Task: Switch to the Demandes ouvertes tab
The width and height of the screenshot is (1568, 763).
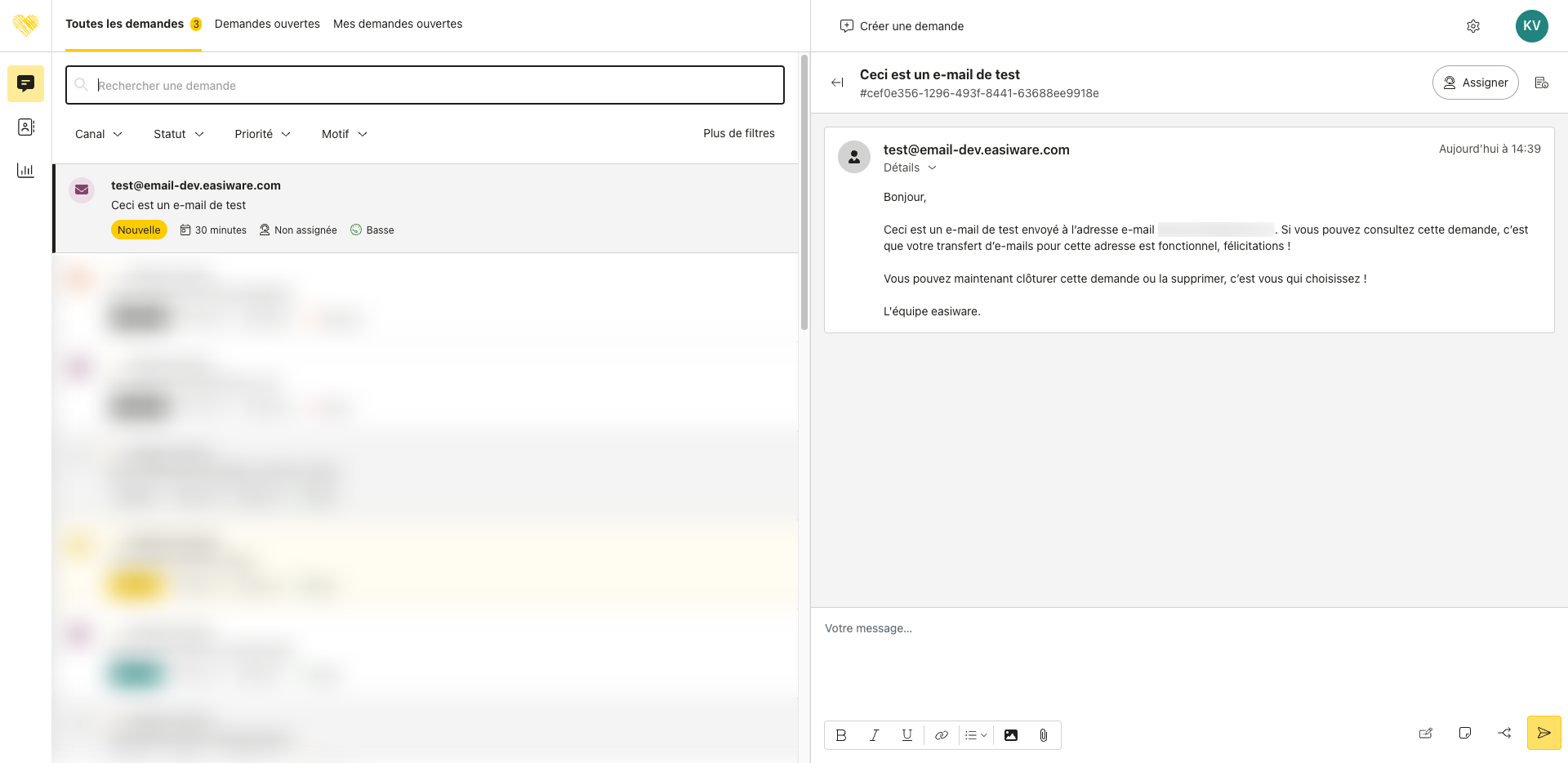Action: [x=267, y=24]
